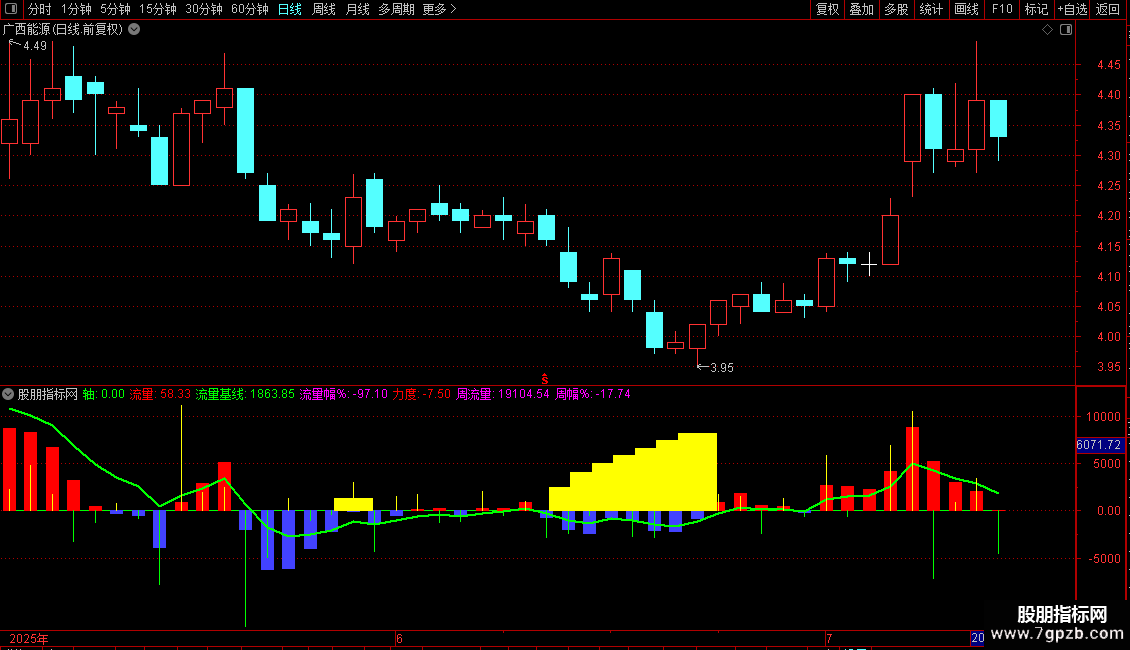
Task: Open the 多股 multi-stock view
Action: point(896,9)
